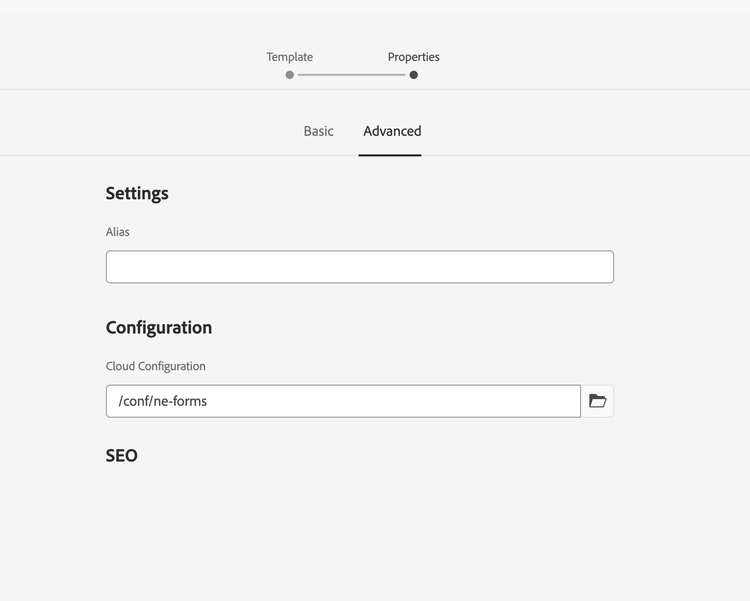Click the Template step dot indicator
This screenshot has height=601, width=750.
(289, 75)
